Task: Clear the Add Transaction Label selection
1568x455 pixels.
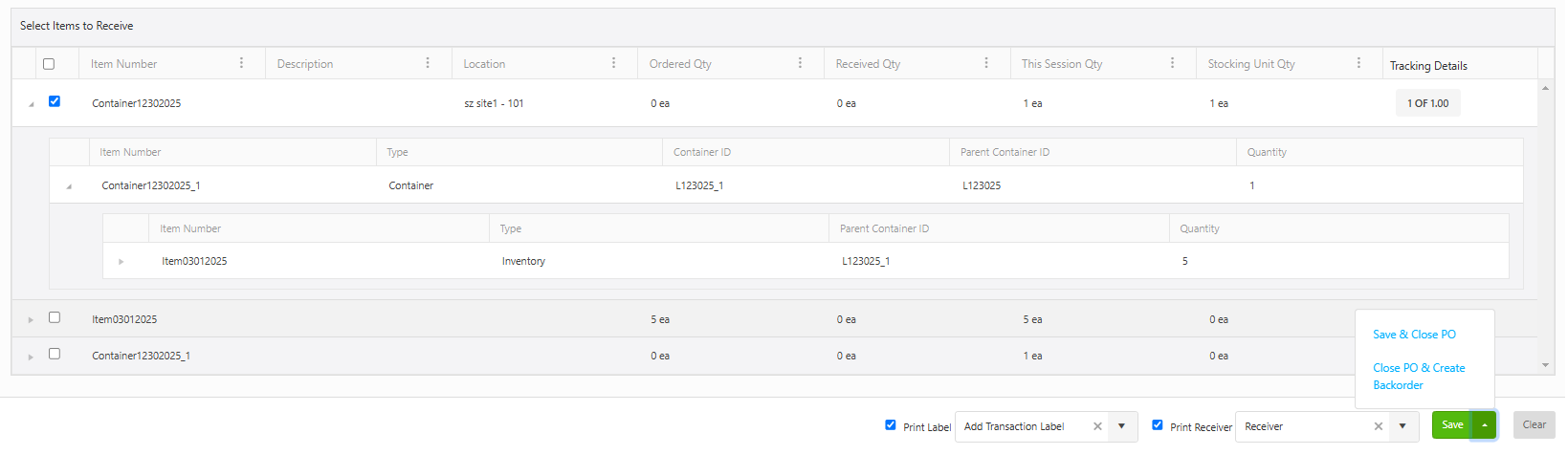Action: pyautogui.click(x=1097, y=426)
